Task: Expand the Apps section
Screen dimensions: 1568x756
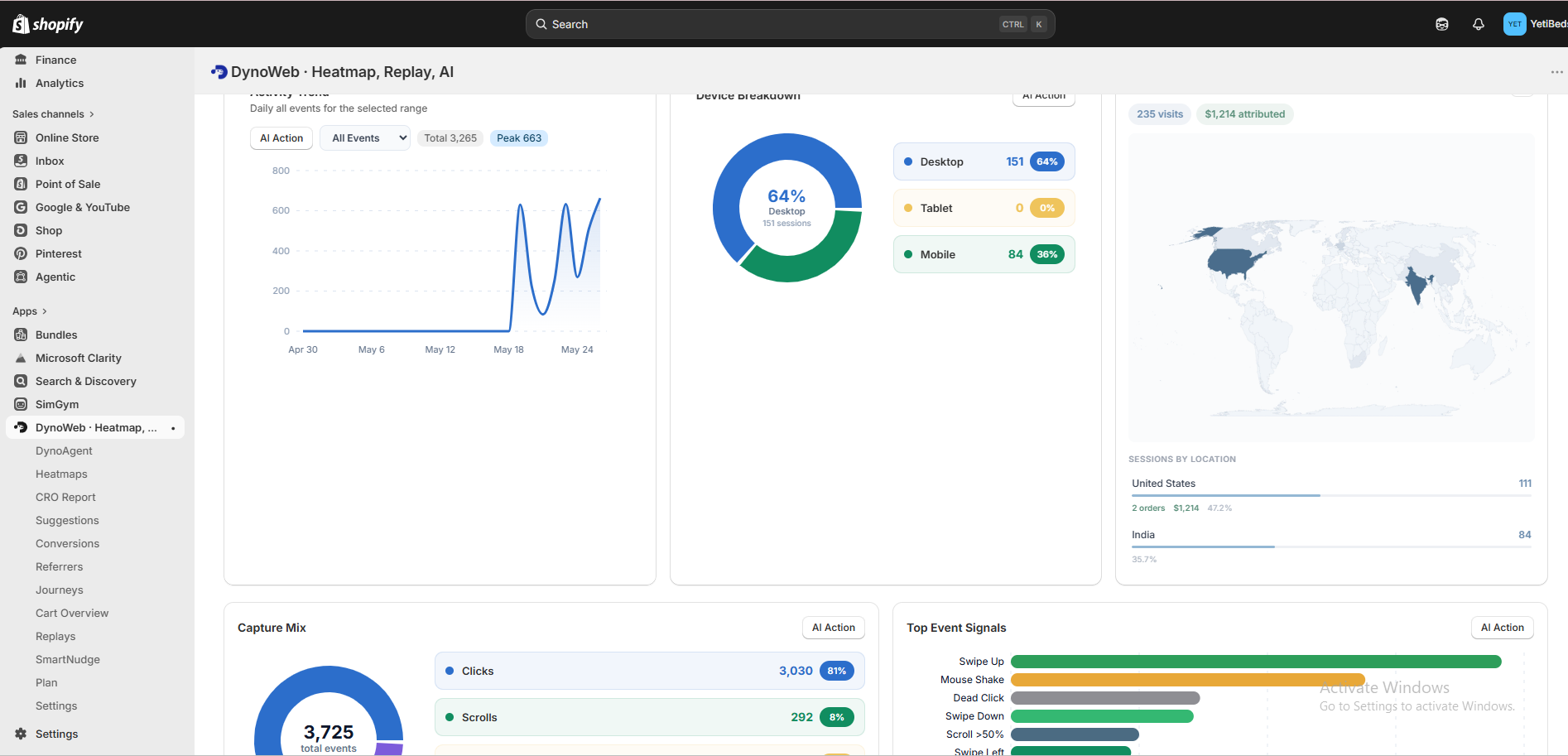Action: click(30, 311)
